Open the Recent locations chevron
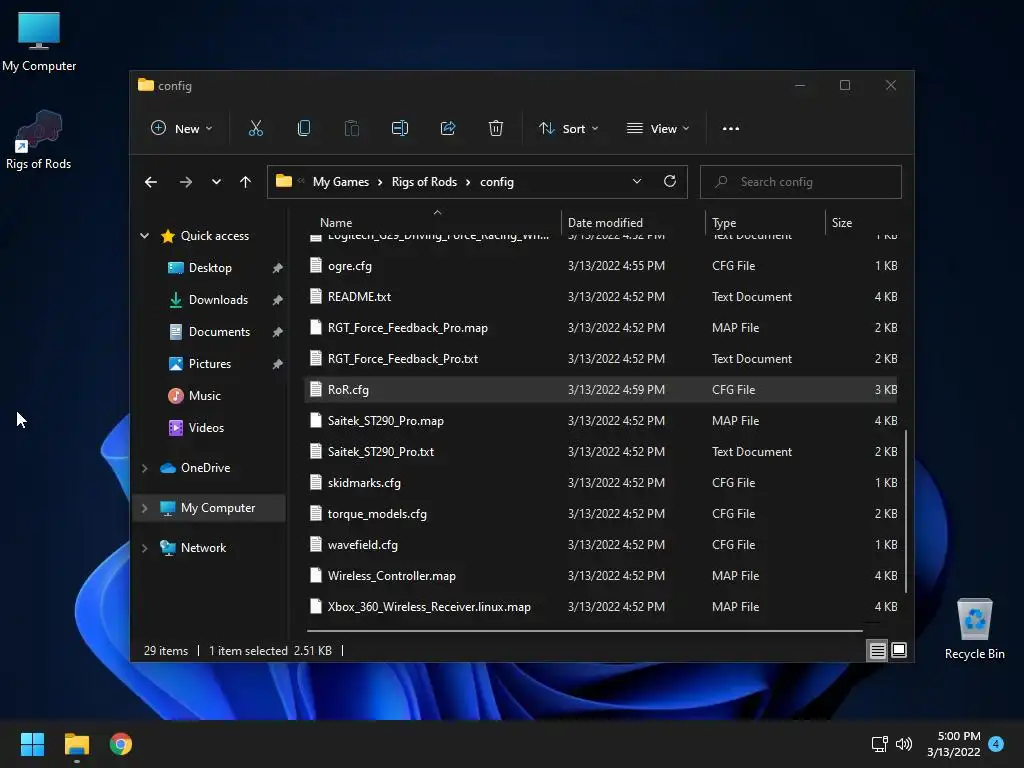This screenshot has height=768, width=1024. tap(216, 182)
